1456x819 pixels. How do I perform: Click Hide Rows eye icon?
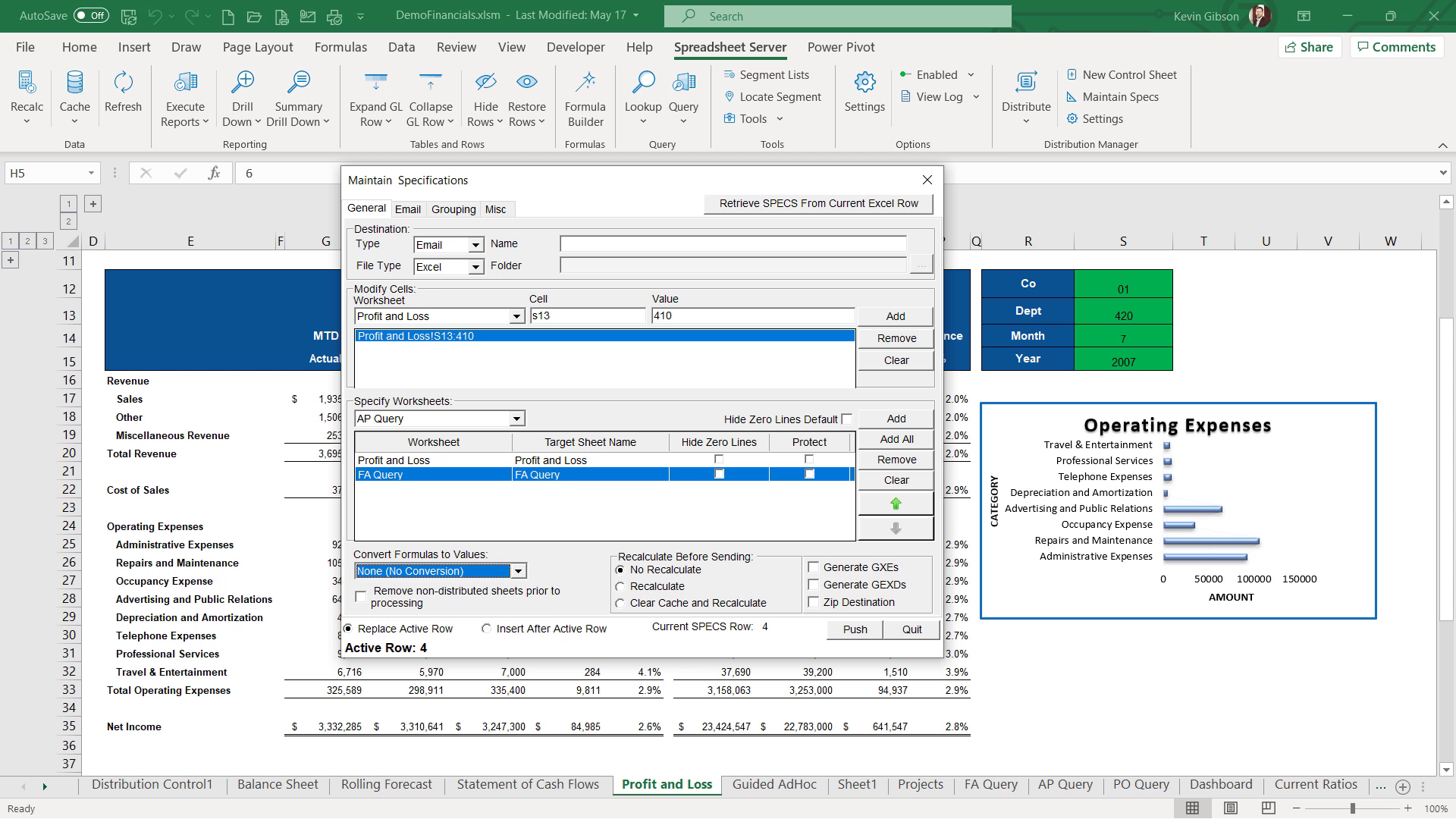click(x=485, y=82)
